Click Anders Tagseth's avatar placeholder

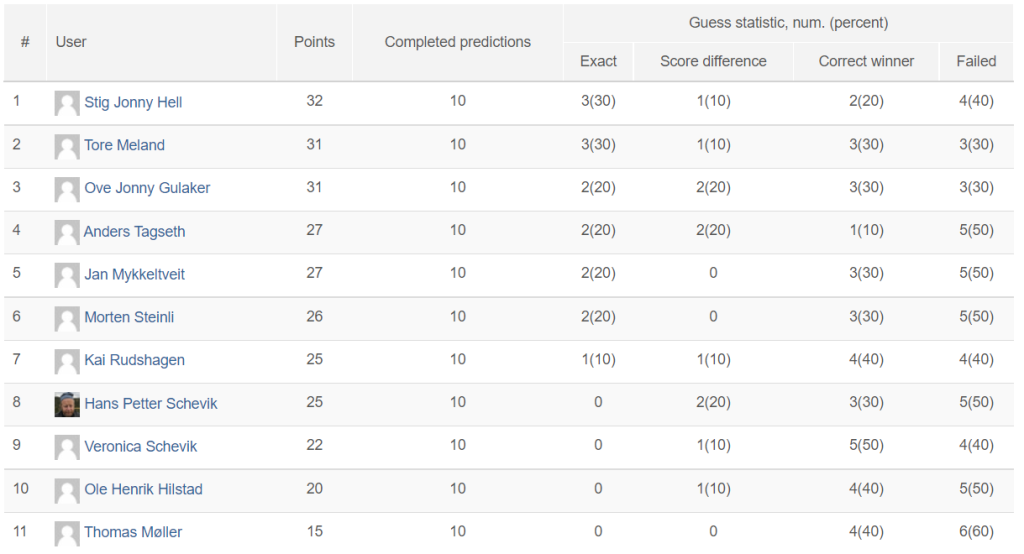(67, 233)
